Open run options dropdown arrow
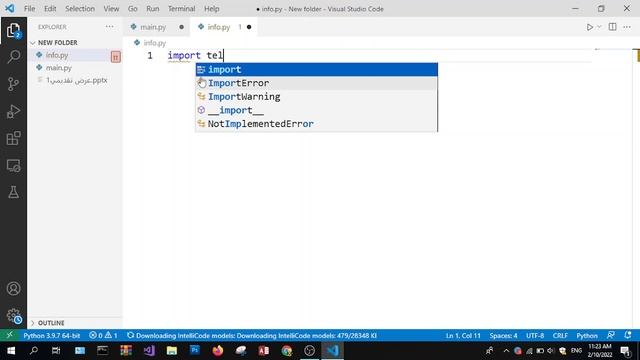Screen dimensions: 640x360 coord(599,27)
